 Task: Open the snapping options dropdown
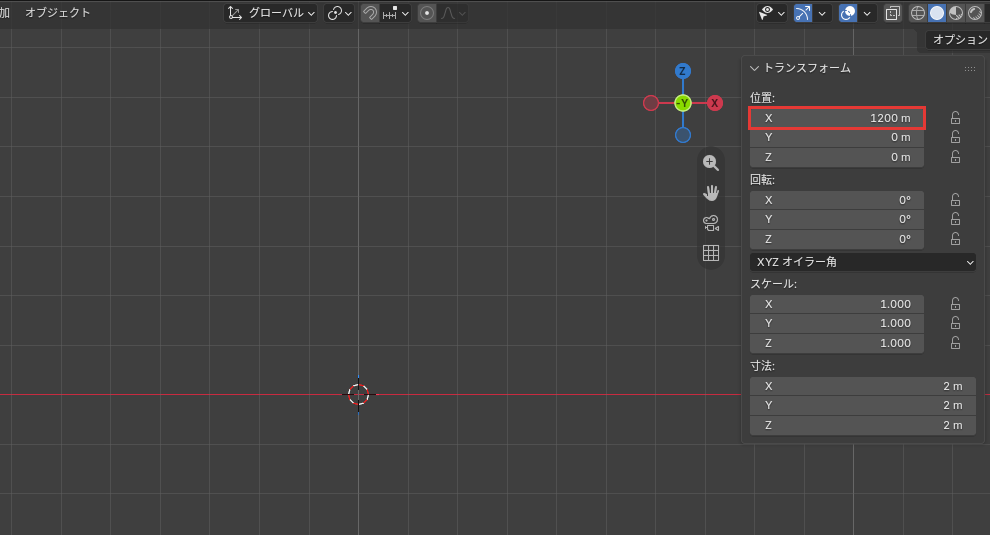point(396,13)
